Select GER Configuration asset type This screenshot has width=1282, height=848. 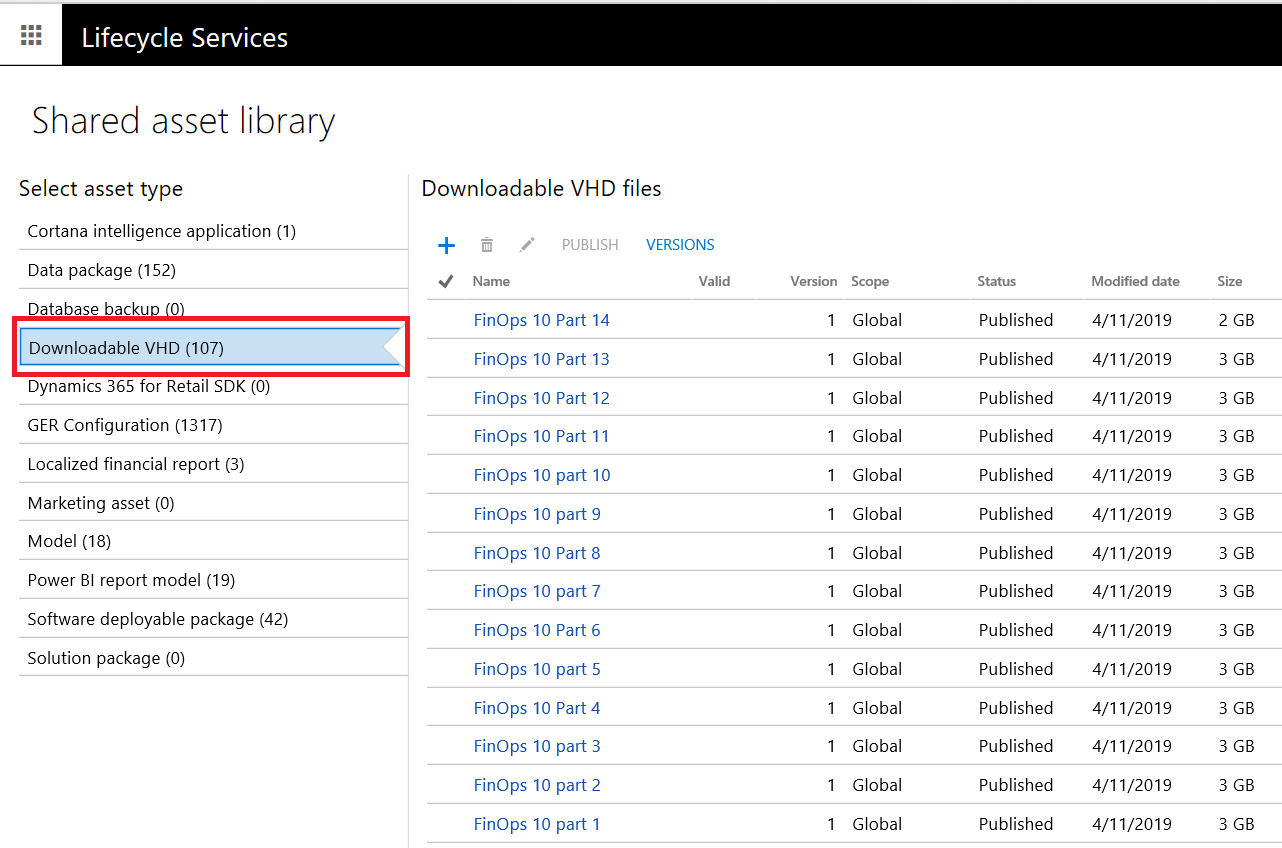(x=125, y=425)
